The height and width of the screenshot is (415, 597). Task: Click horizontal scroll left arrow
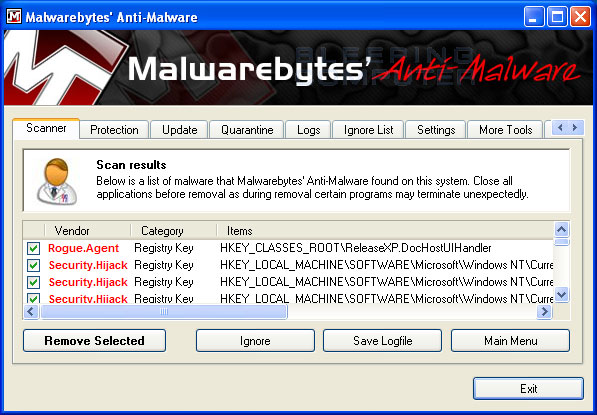tap(31, 312)
